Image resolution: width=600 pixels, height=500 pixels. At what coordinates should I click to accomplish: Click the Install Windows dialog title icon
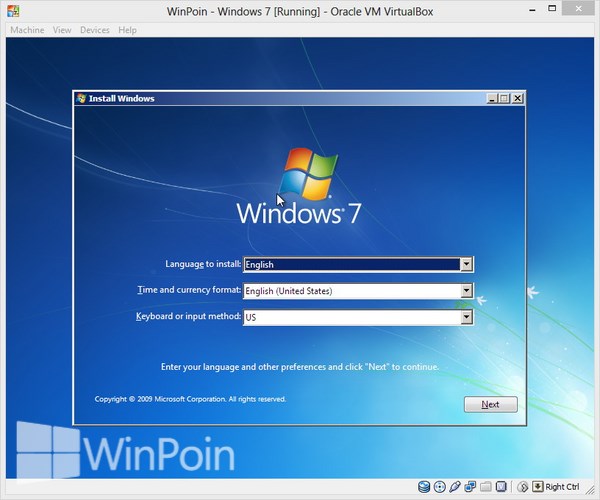[81, 98]
